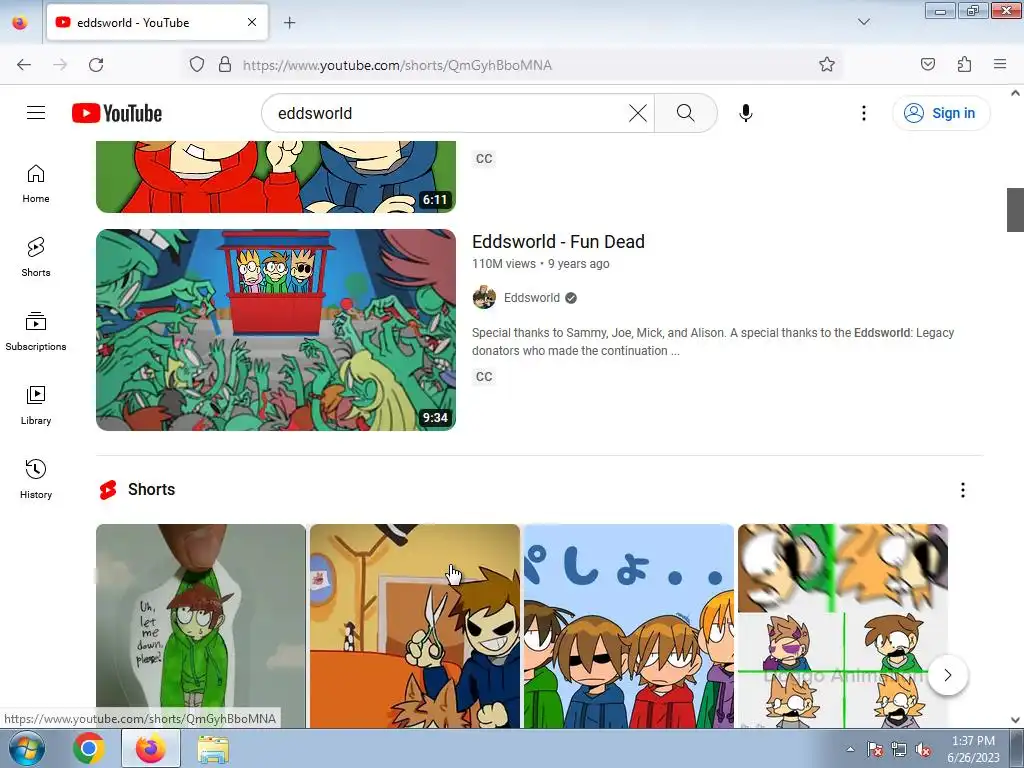1024x768 pixels.
Task: Click scrollbar down arrow
Action: coord(1015,720)
